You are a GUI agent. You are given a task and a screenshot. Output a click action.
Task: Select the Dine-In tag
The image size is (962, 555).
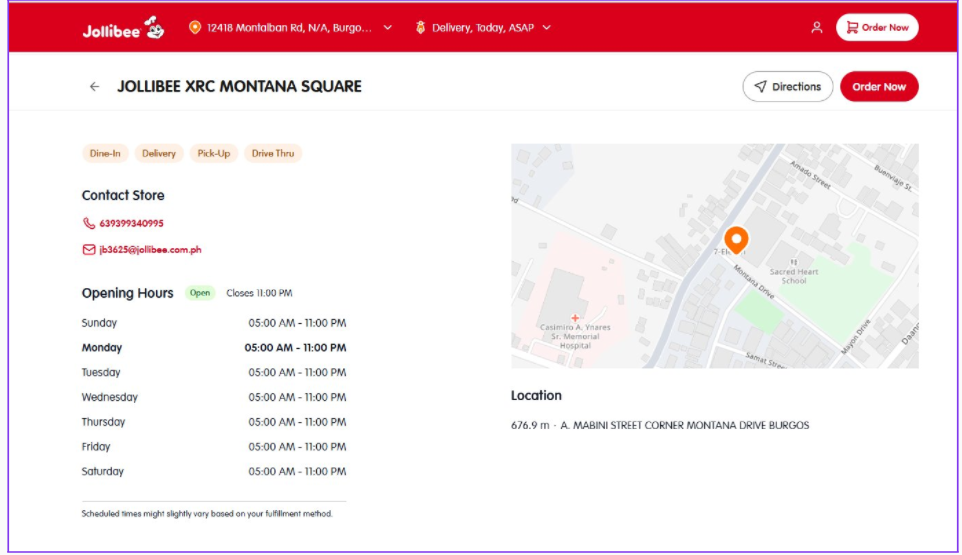[x=105, y=154]
